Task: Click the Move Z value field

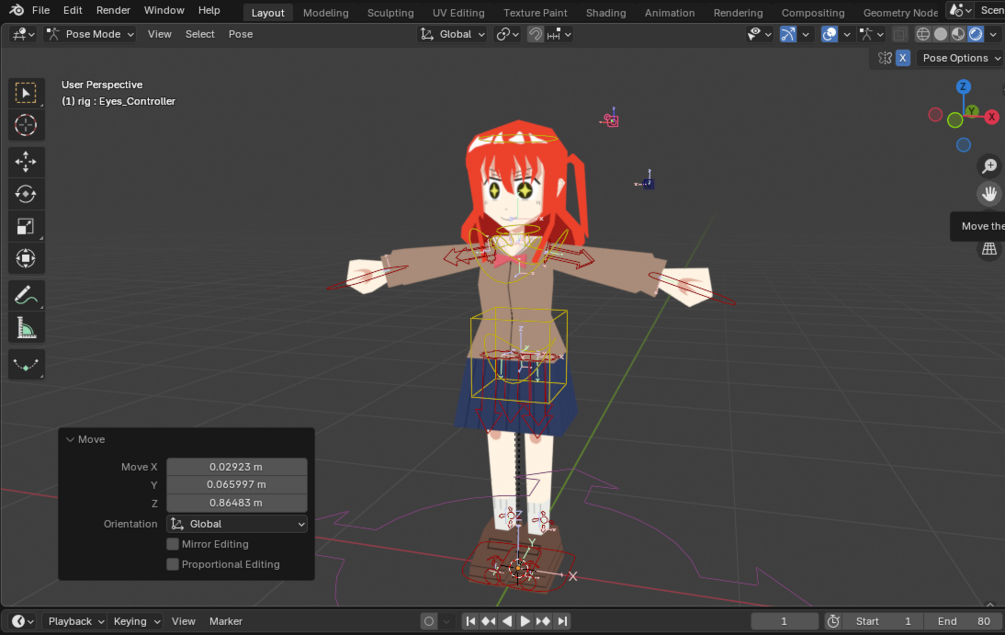Action: point(237,502)
